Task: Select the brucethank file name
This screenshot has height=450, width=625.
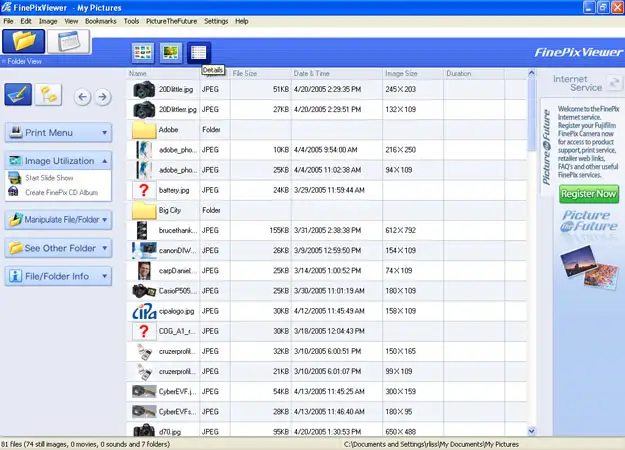Action: pyautogui.click(x=178, y=230)
